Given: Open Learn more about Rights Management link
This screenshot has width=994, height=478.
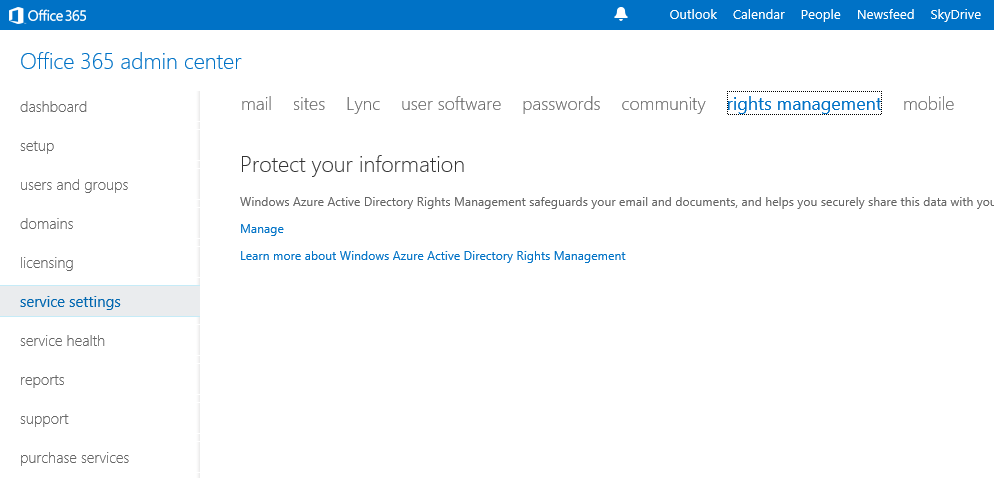Looking at the screenshot, I should pyautogui.click(x=432, y=256).
